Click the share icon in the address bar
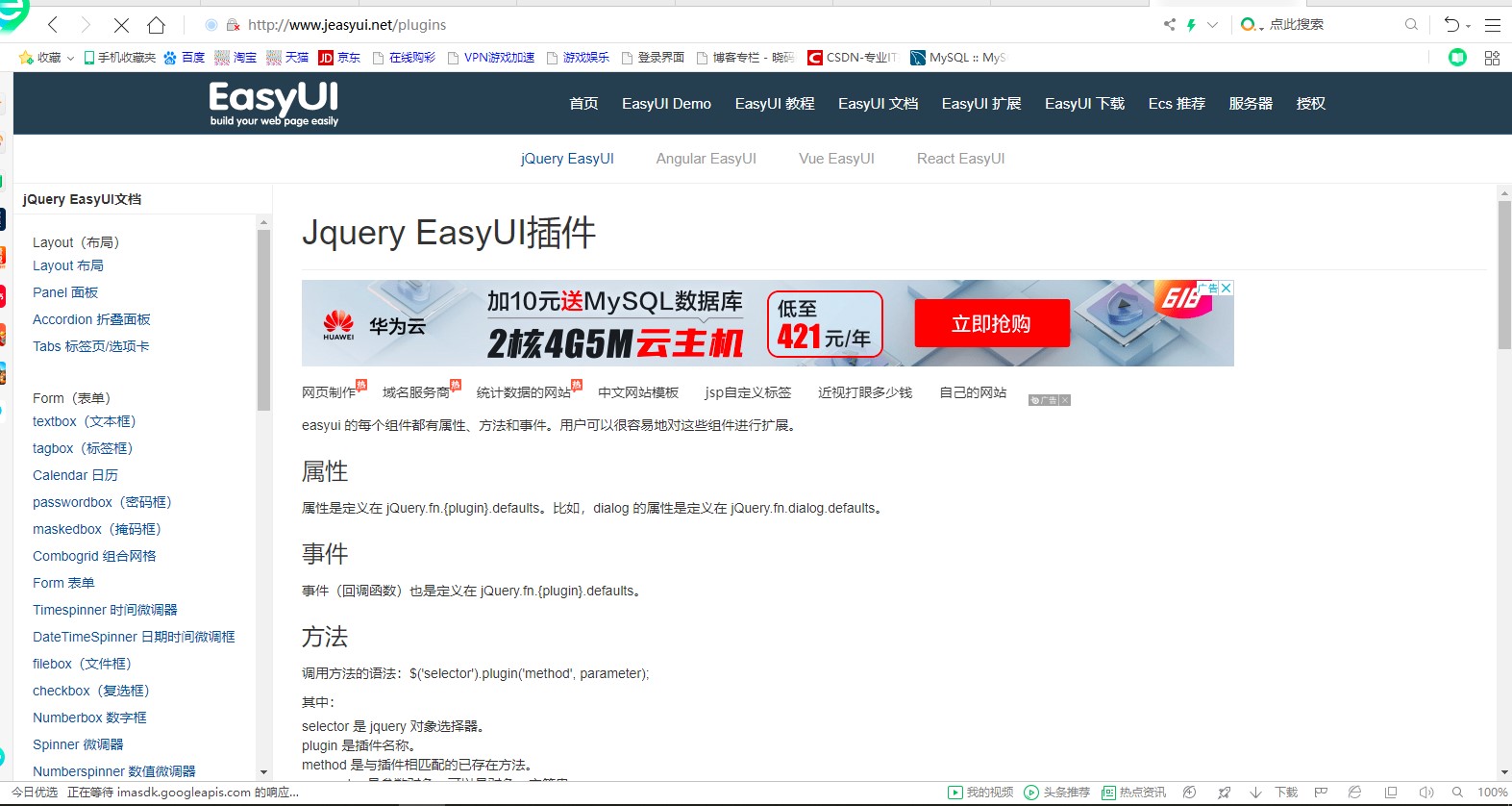Image resolution: width=1512 pixels, height=806 pixels. [1170, 25]
